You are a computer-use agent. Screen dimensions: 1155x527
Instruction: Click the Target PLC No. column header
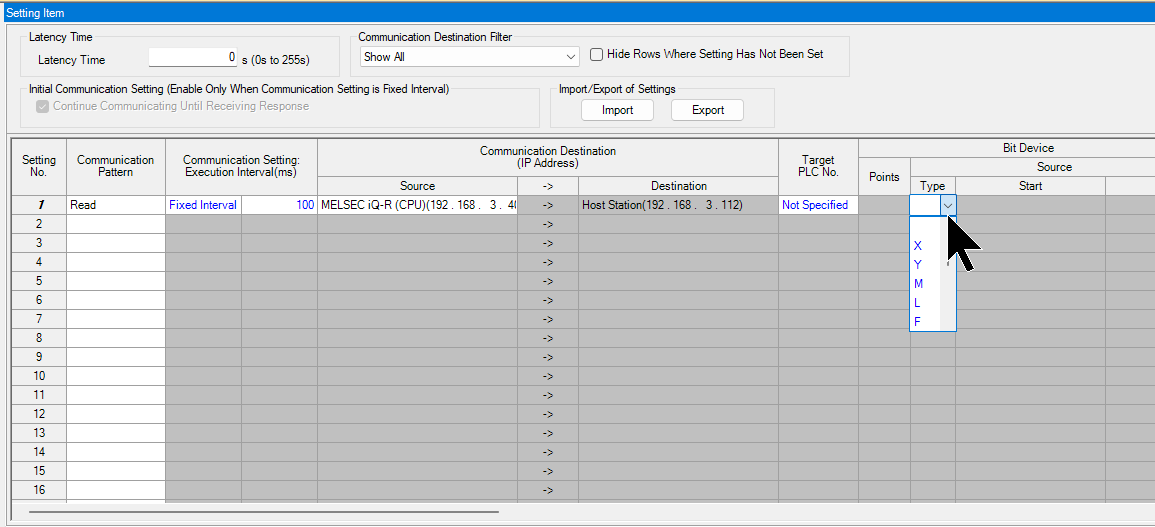[818, 167]
